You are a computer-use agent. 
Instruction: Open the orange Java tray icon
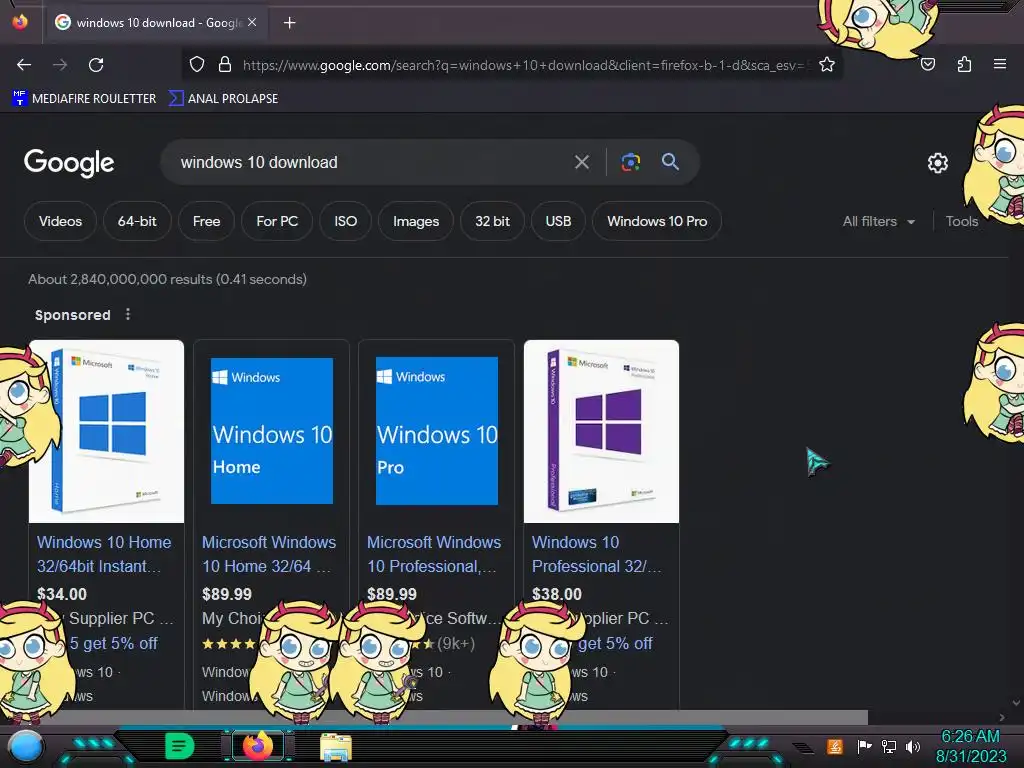coord(835,746)
